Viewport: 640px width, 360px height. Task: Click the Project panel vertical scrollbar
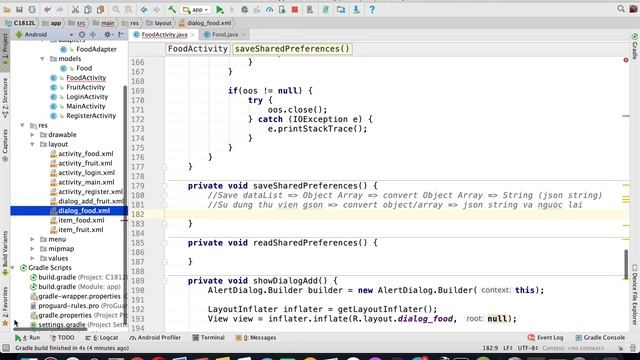click(125, 204)
